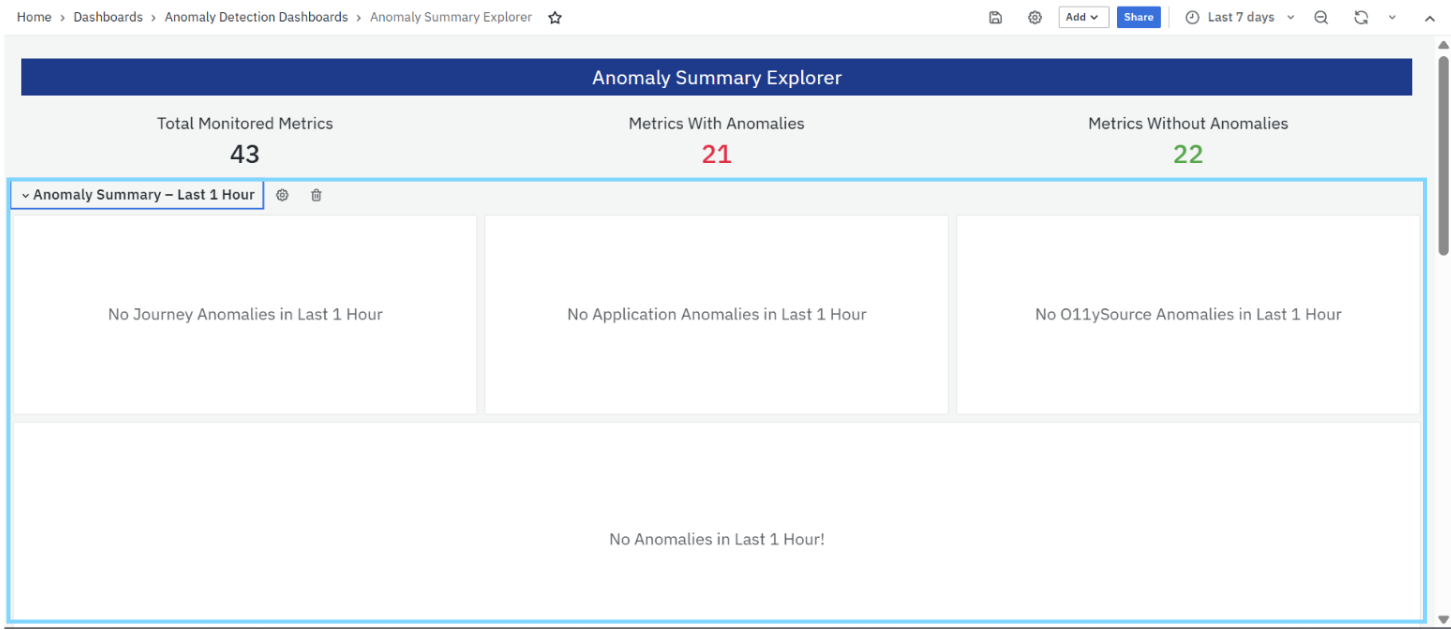Click the green value 22
Screen dimensions: 1451x630
(1188, 154)
